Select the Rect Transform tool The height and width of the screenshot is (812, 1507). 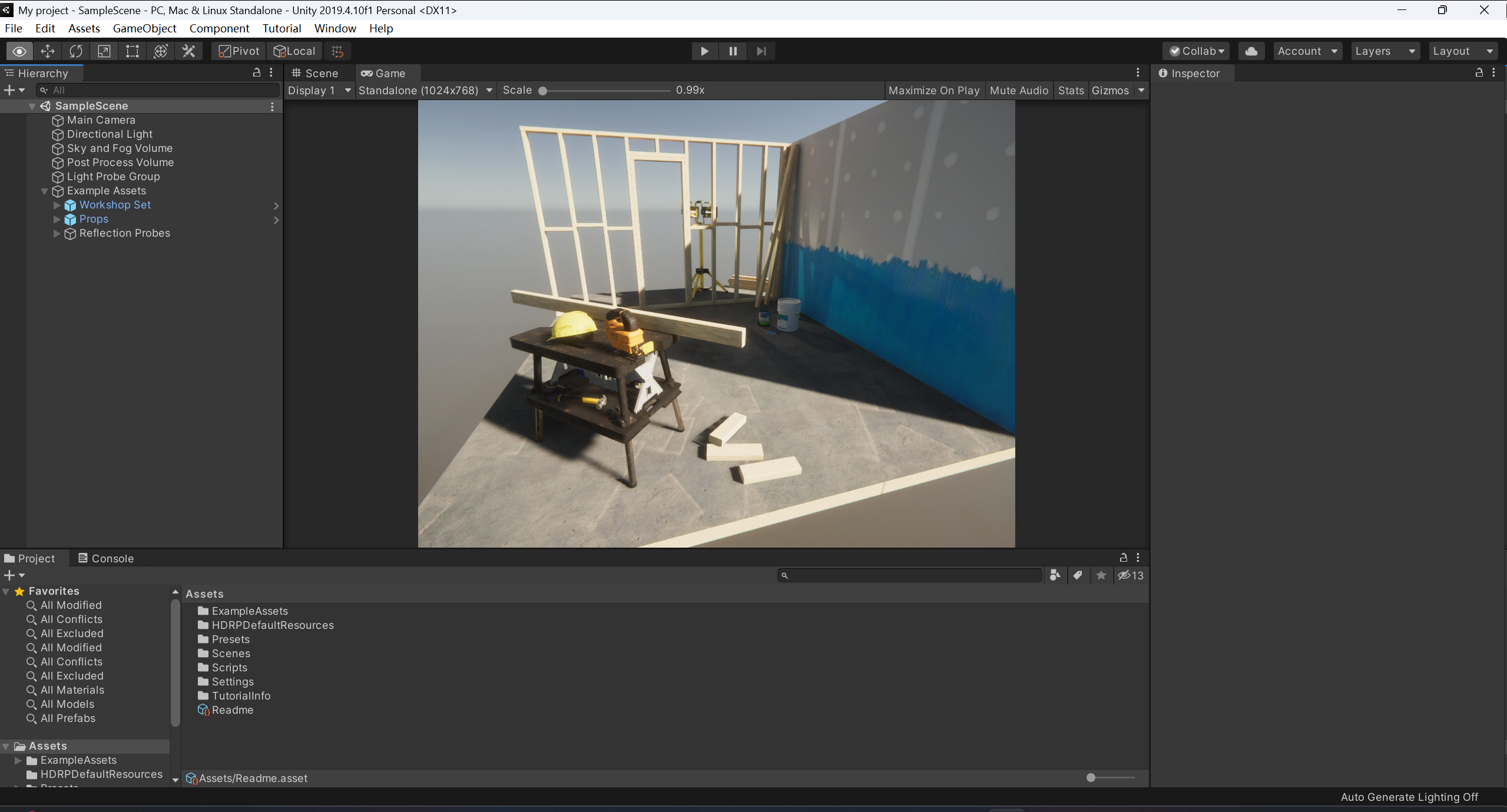point(132,51)
